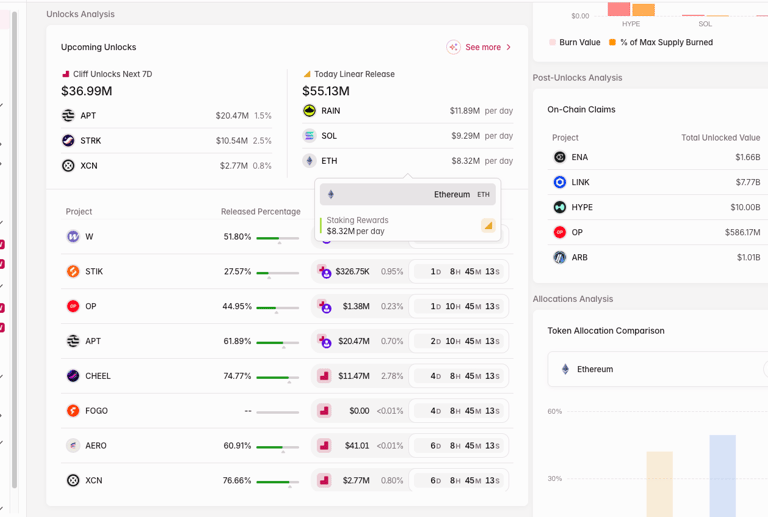Viewport: 768px width, 517px height.
Task: Click the STIK project icon
Action: coord(73,271)
